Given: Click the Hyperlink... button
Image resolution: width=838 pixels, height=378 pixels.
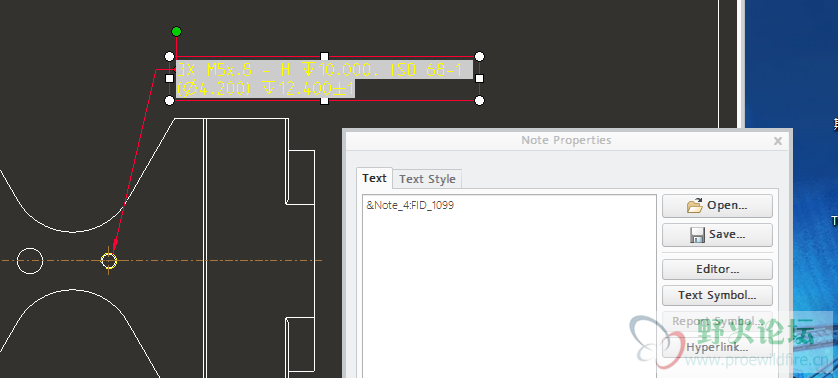Looking at the screenshot, I should click(717, 348).
